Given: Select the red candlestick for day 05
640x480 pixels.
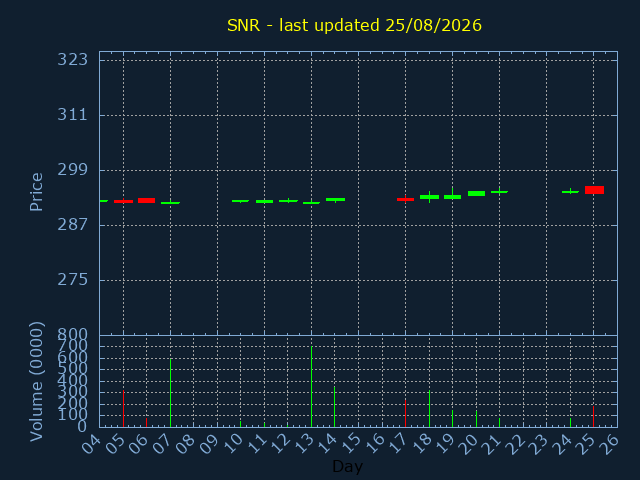Looking at the screenshot, I should pos(123,201).
